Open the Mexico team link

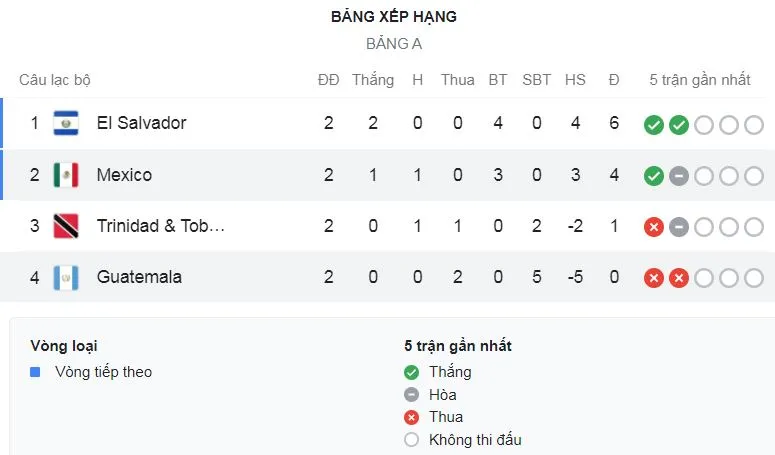[x=124, y=175]
